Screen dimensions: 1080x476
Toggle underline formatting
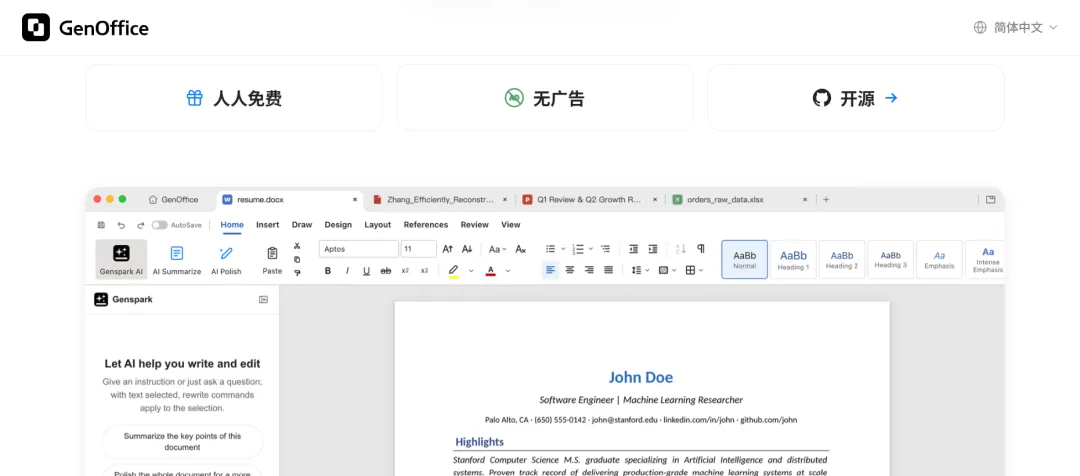(366, 271)
